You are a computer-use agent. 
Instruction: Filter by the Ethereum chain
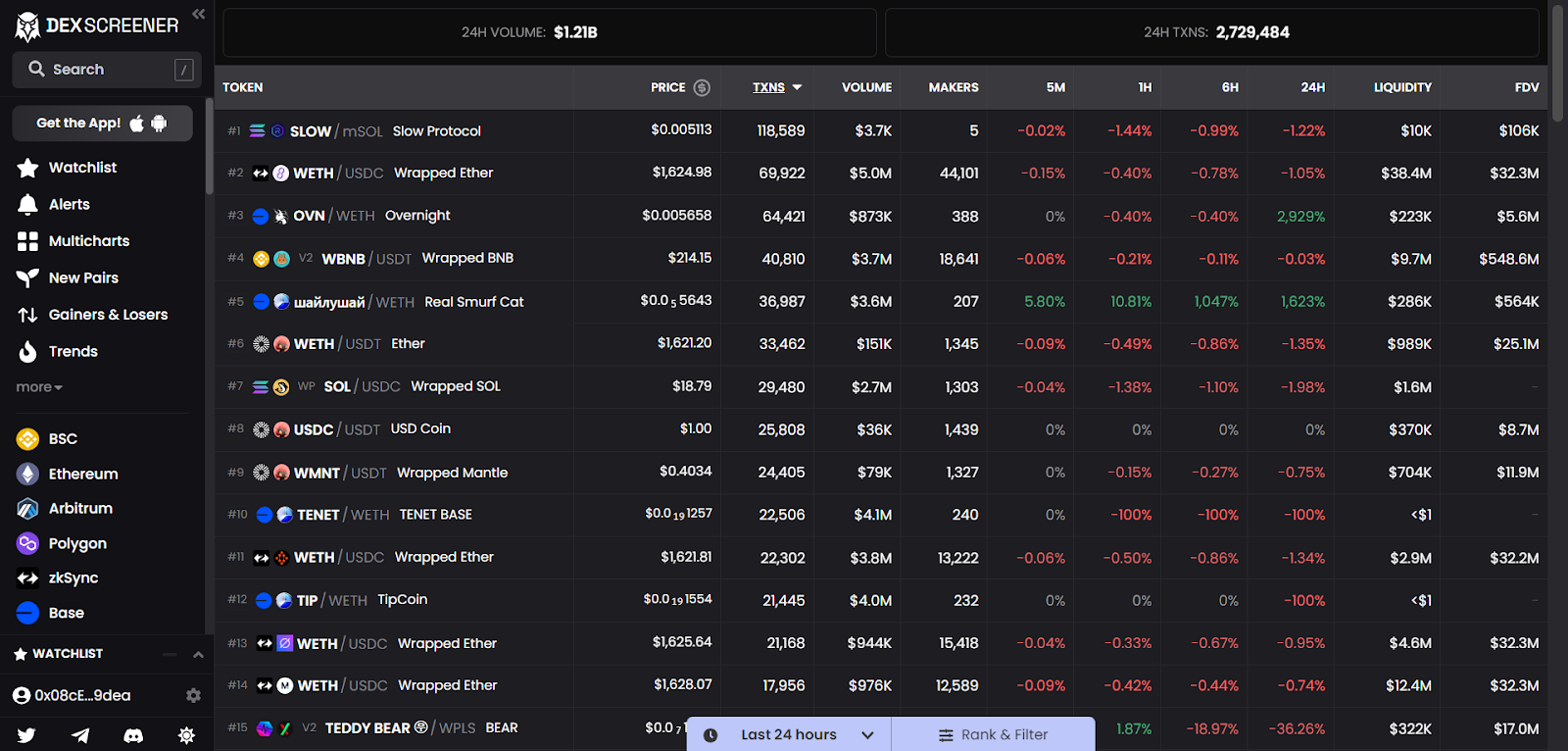click(68, 475)
